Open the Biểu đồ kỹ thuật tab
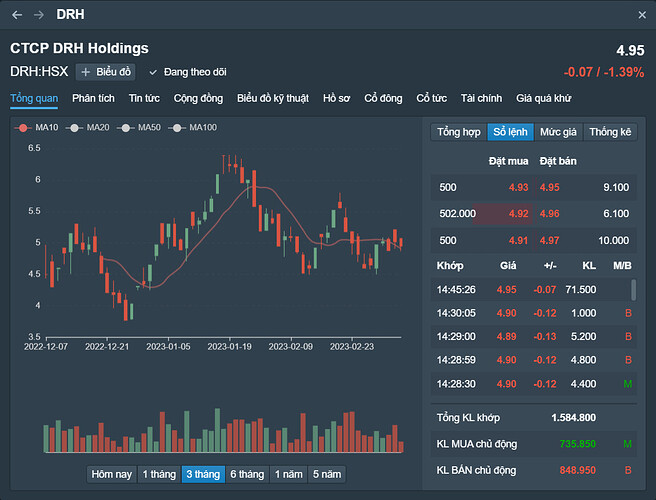 click(x=273, y=98)
